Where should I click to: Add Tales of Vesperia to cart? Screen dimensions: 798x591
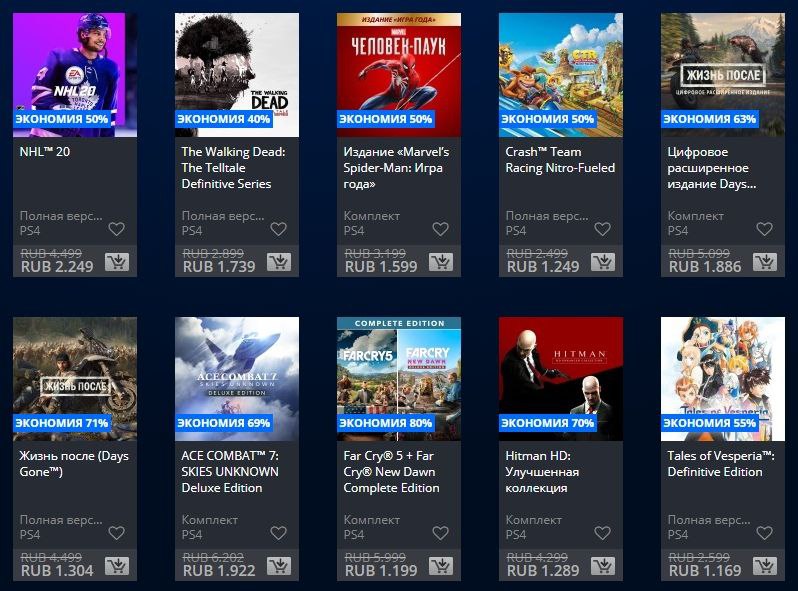(x=765, y=566)
